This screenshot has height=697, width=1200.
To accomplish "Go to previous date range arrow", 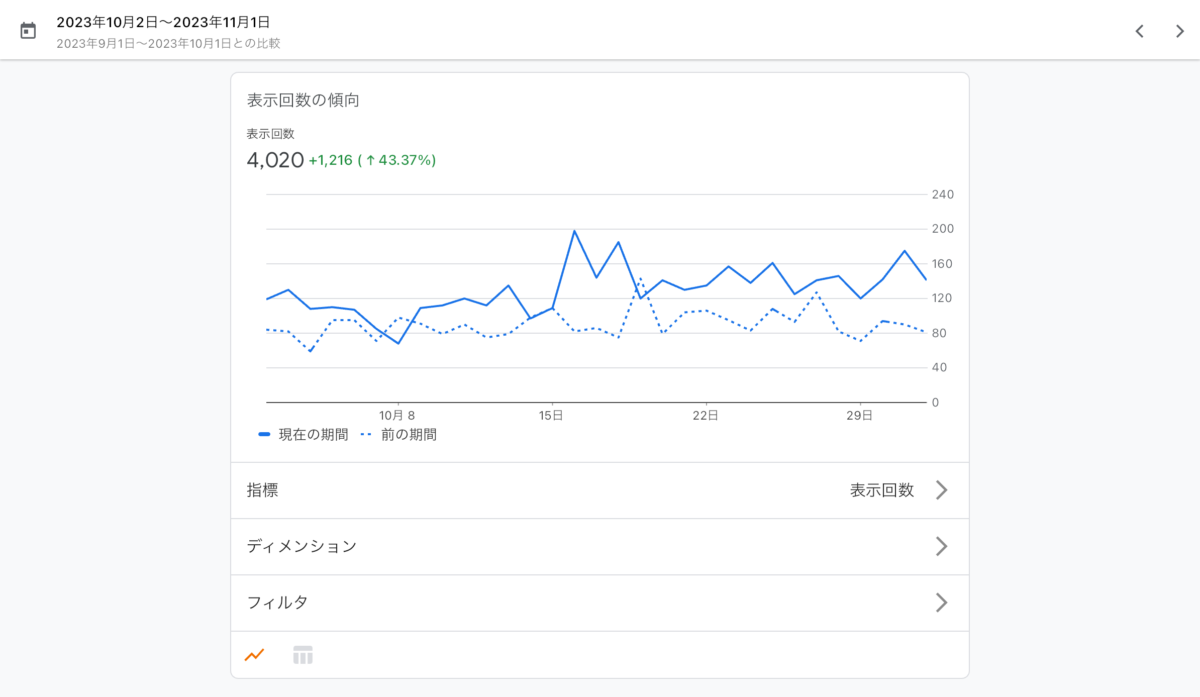I will click(1139, 31).
